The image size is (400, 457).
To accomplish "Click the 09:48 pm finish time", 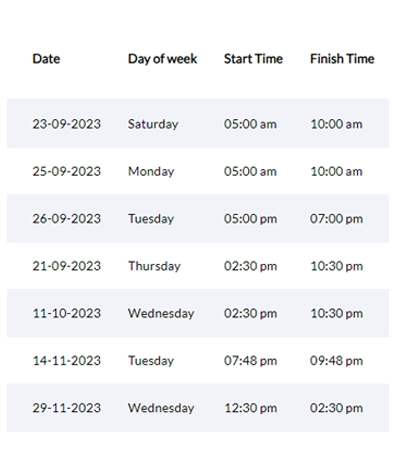I will pos(336,361).
